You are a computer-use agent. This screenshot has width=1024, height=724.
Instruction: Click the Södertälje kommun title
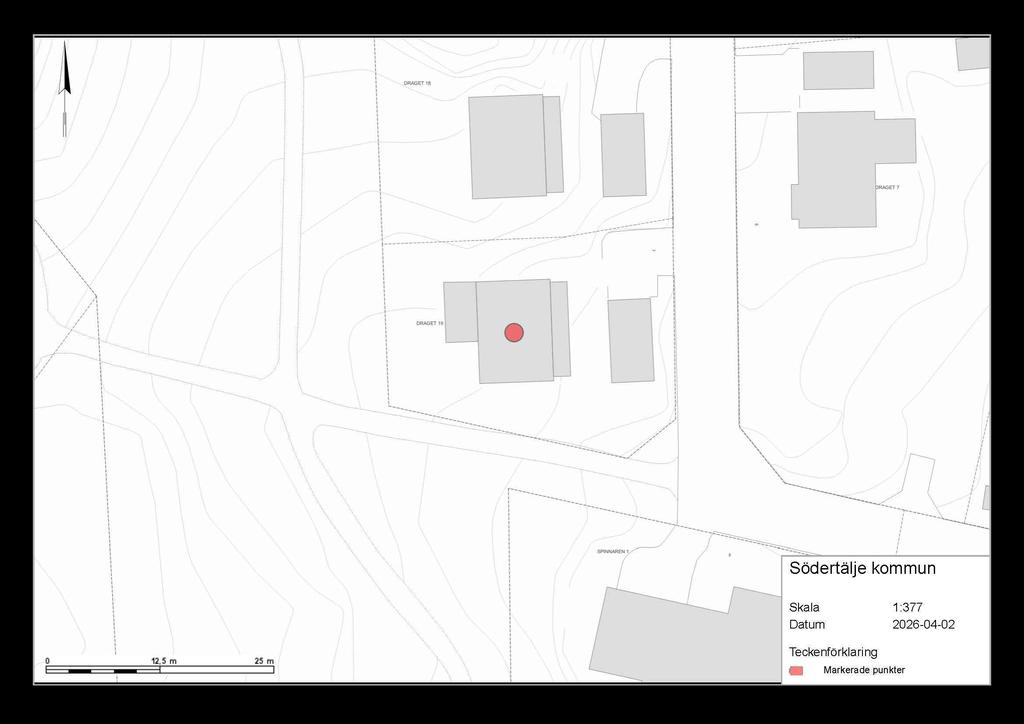[862, 569]
